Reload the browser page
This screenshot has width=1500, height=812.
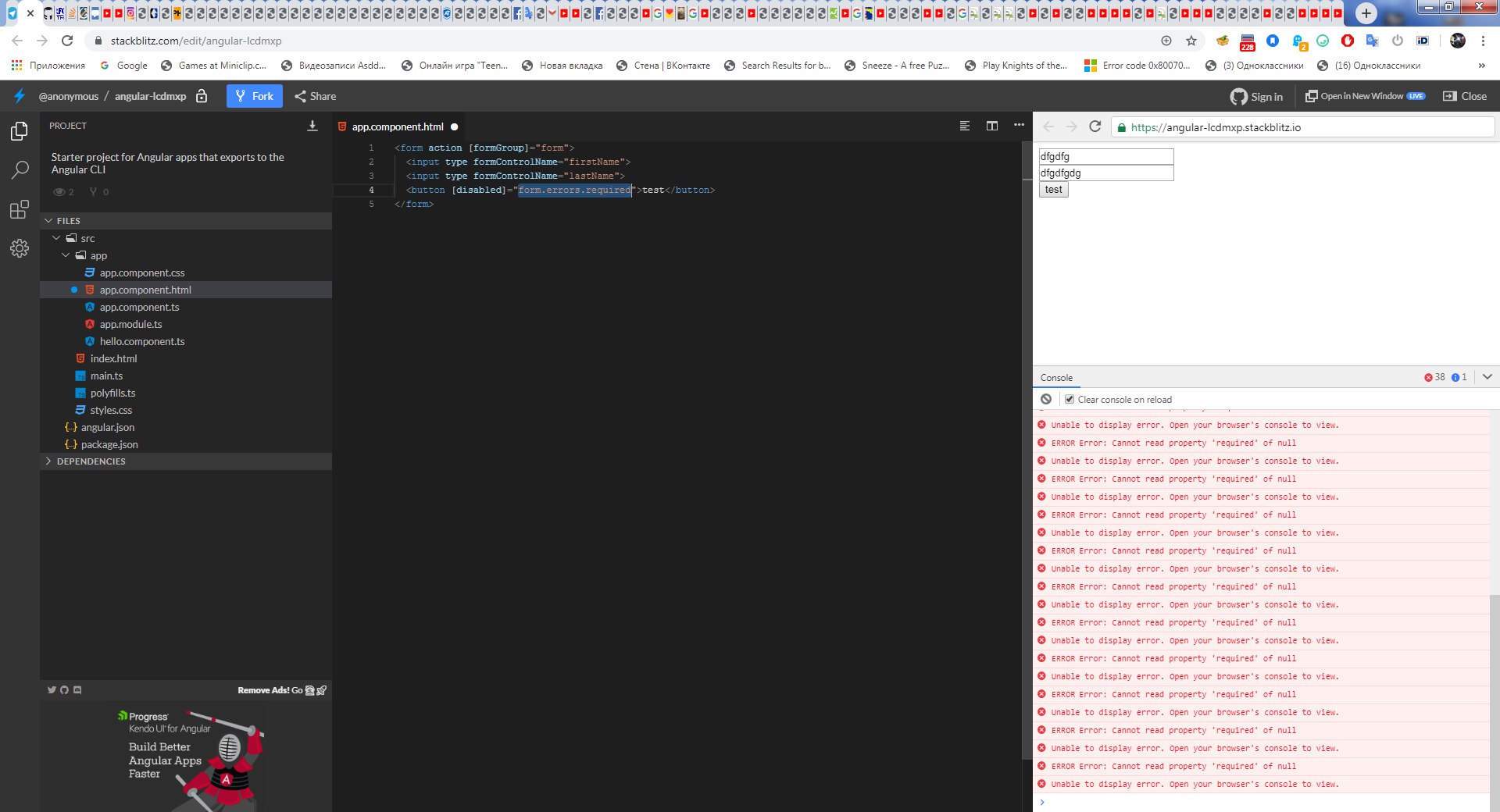coord(67,41)
